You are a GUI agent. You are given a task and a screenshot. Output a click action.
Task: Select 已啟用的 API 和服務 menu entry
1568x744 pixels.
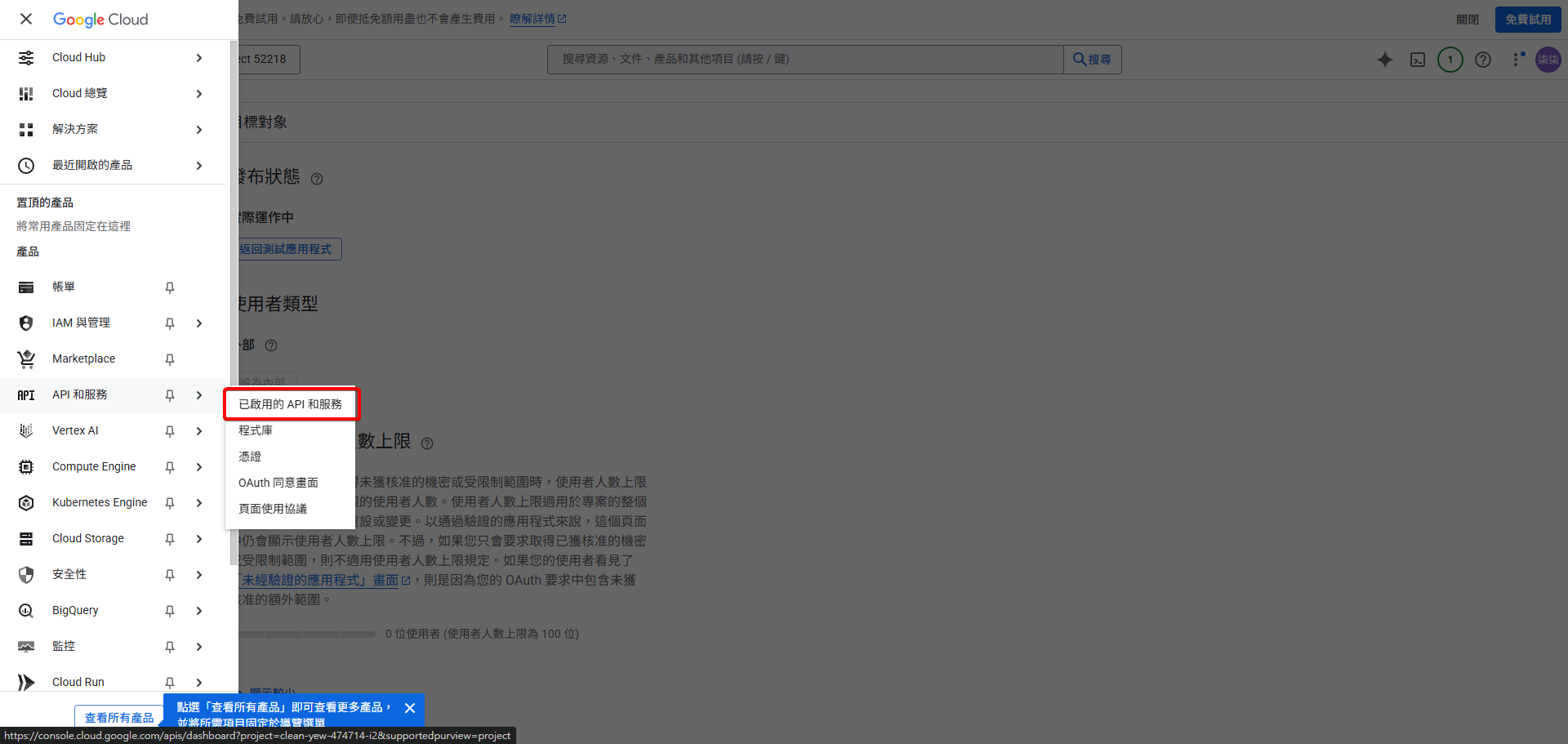[x=291, y=403]
